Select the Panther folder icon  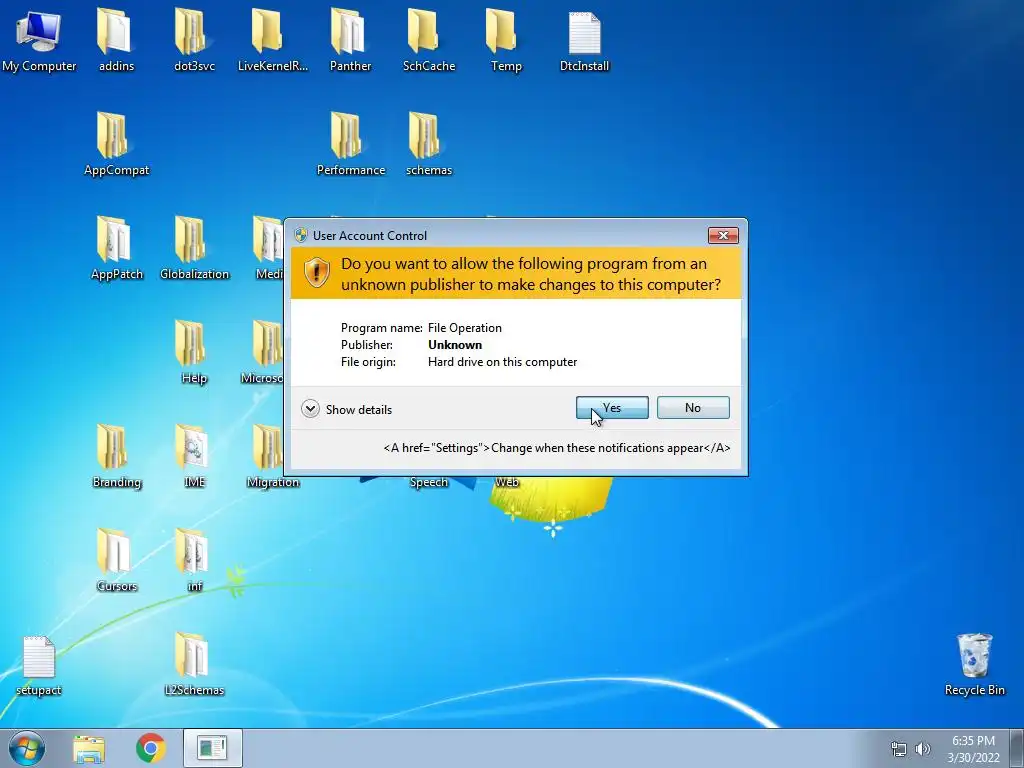(x=350, y=40)
